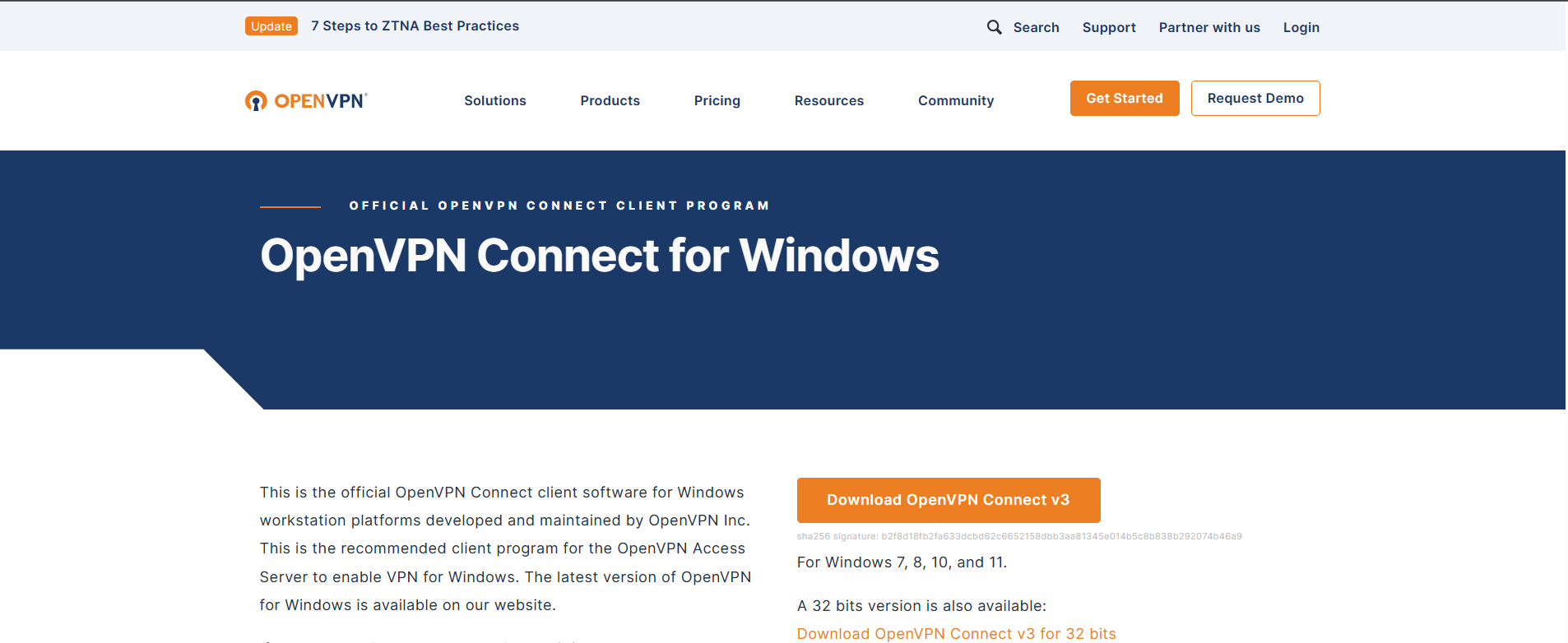Select Pricing in the main navigation

(717, 100)
